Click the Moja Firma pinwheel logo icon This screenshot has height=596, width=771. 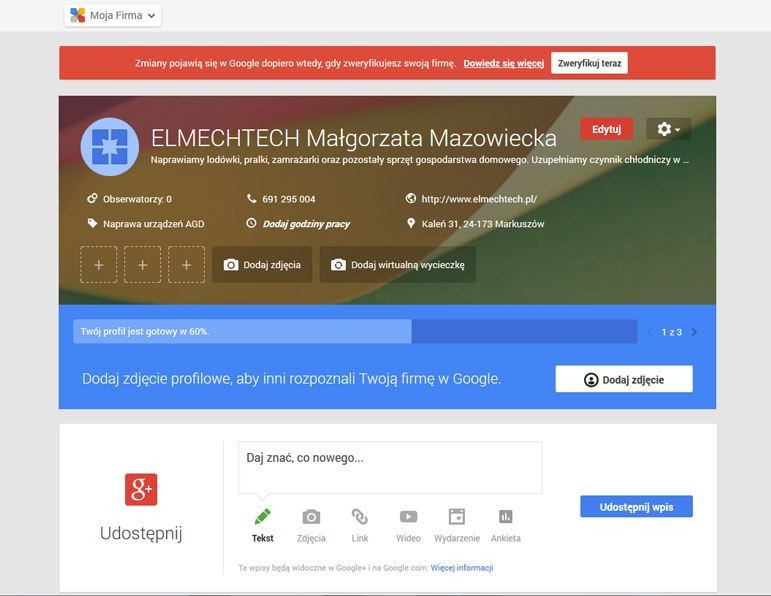click(78, 15)
